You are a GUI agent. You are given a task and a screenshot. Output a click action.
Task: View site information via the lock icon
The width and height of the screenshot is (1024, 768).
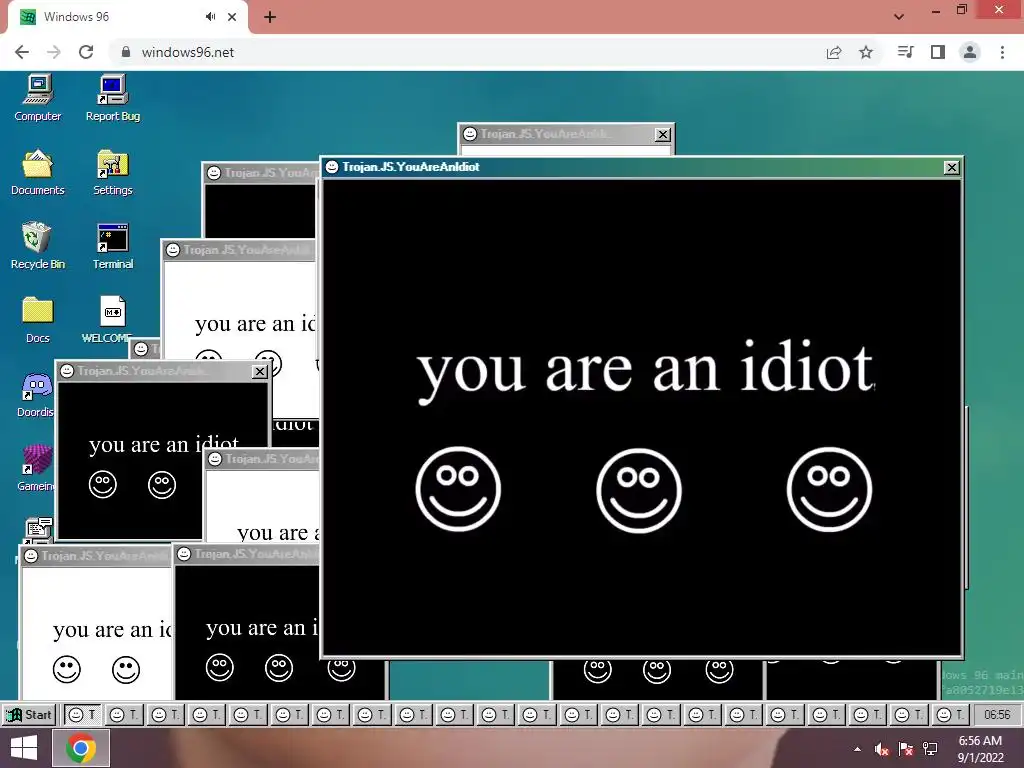[126, 52]
